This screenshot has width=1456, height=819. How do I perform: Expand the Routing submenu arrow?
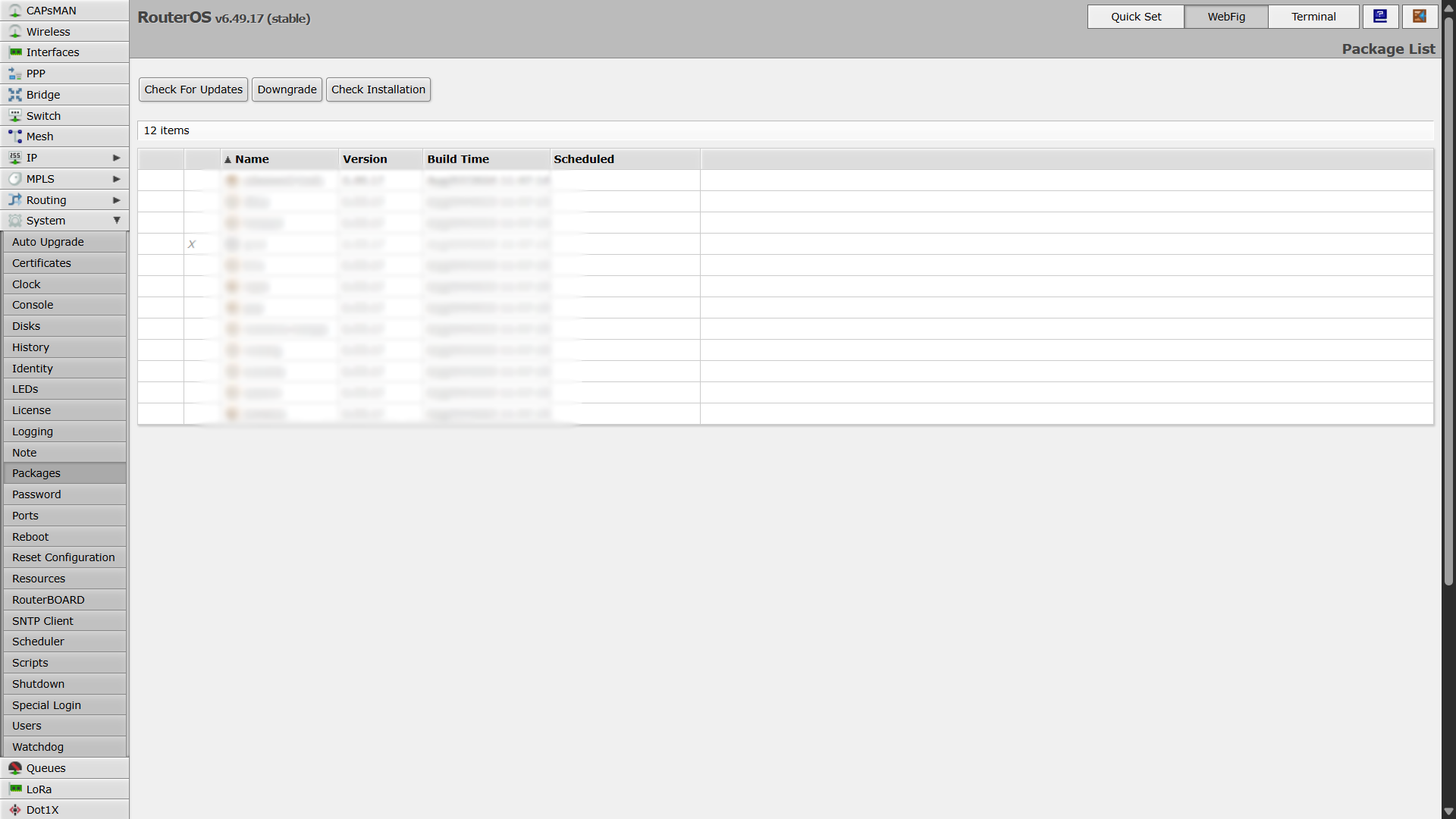tap(116, 200)
